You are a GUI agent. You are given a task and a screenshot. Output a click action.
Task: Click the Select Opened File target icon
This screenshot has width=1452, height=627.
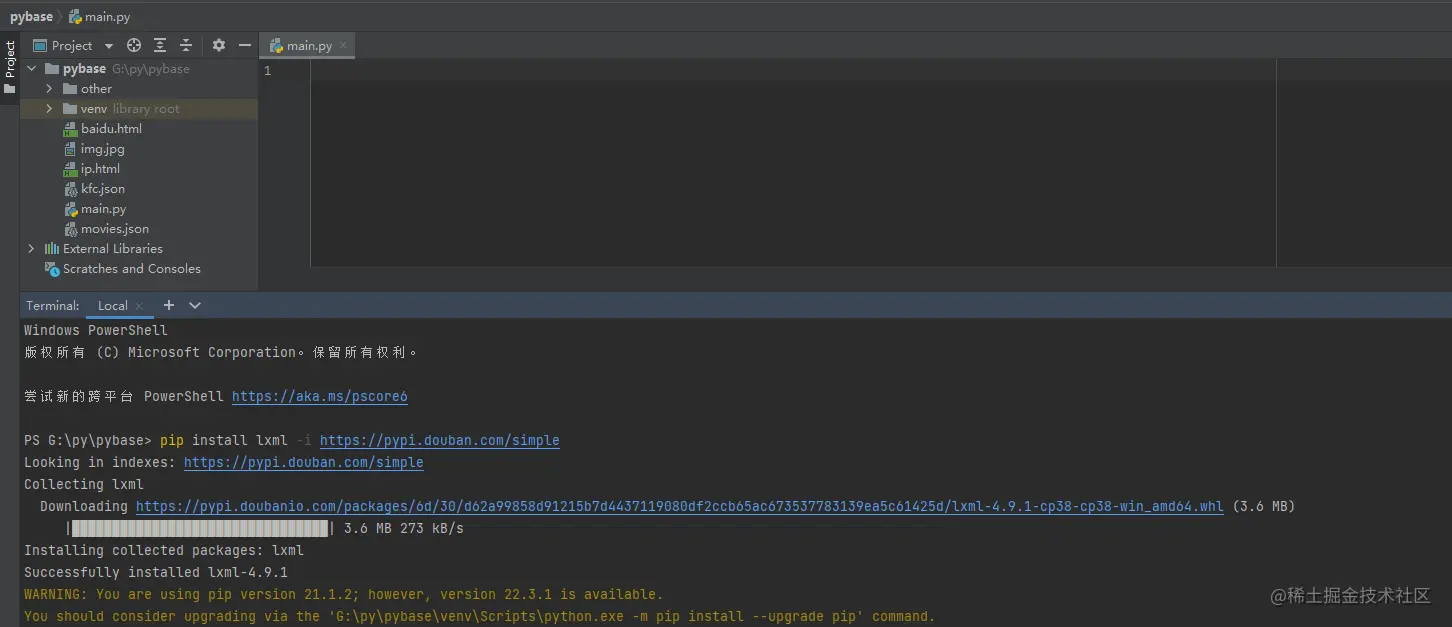[x=134, y=45]
